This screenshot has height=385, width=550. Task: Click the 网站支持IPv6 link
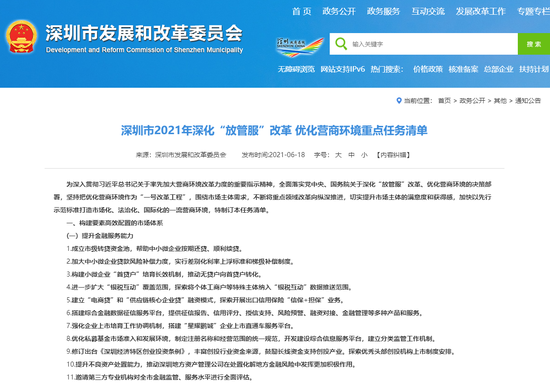pos(343,69)
